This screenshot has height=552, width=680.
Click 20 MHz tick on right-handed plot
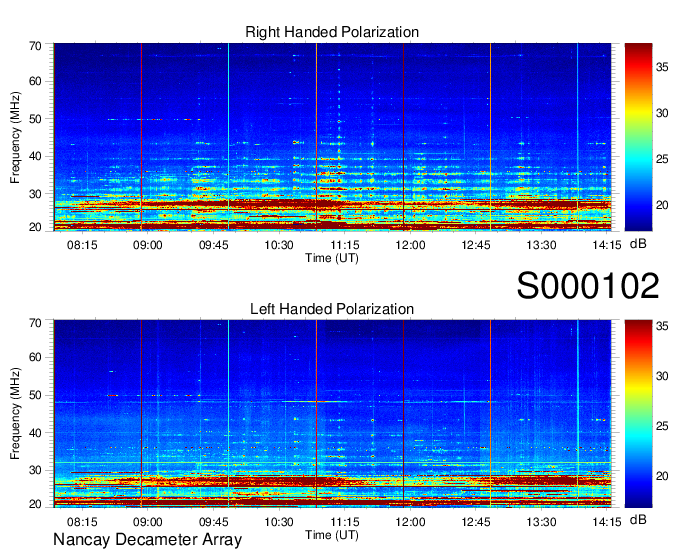click(x=35, y=227)
